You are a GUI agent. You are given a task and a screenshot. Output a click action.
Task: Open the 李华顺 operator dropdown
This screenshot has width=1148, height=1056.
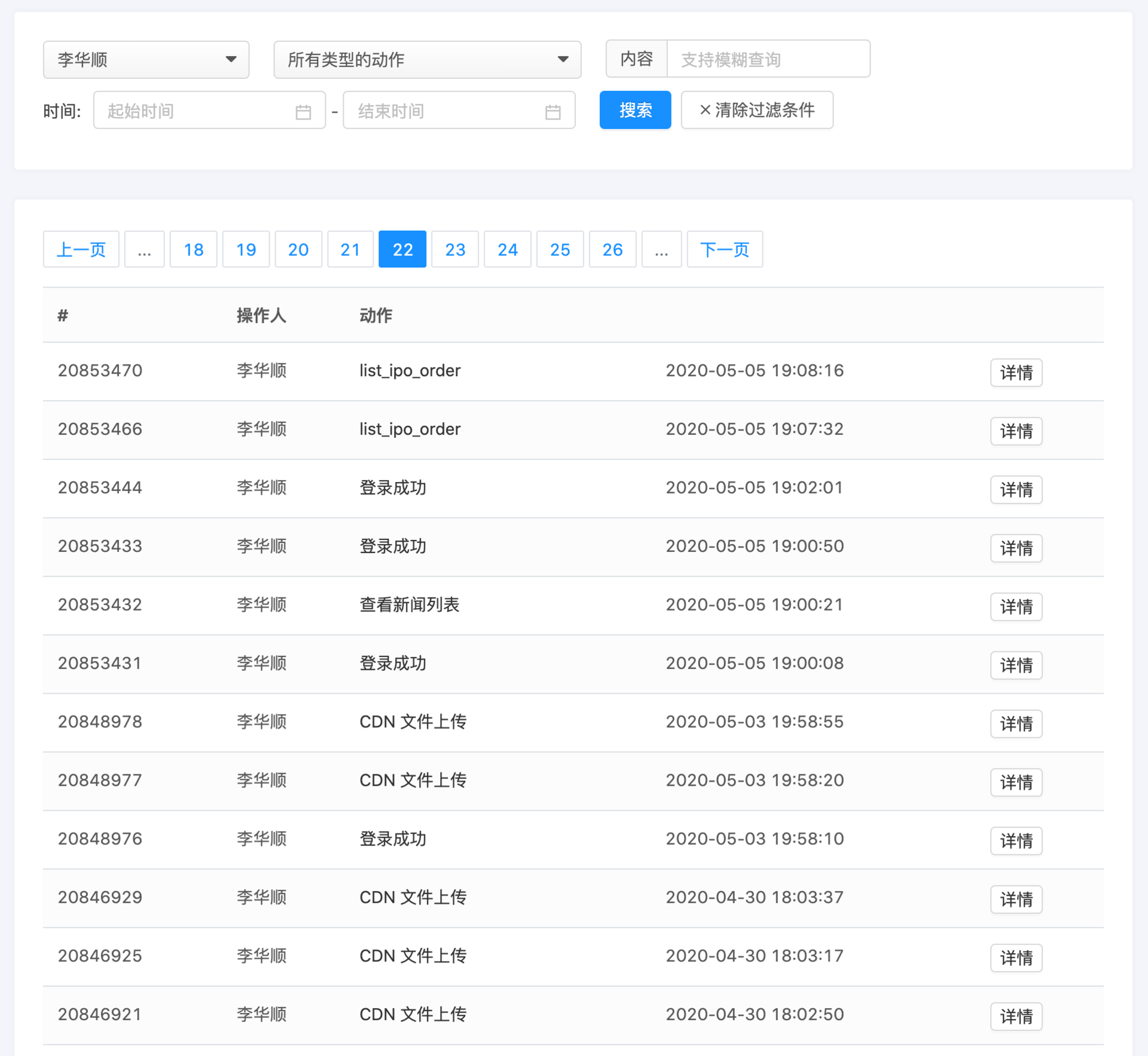[146, 59]
